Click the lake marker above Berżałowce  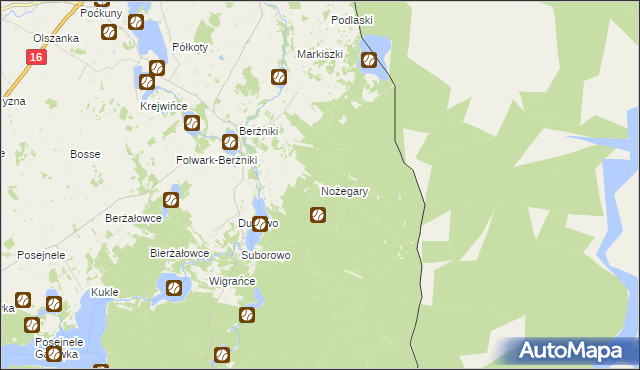coord(171,200)
